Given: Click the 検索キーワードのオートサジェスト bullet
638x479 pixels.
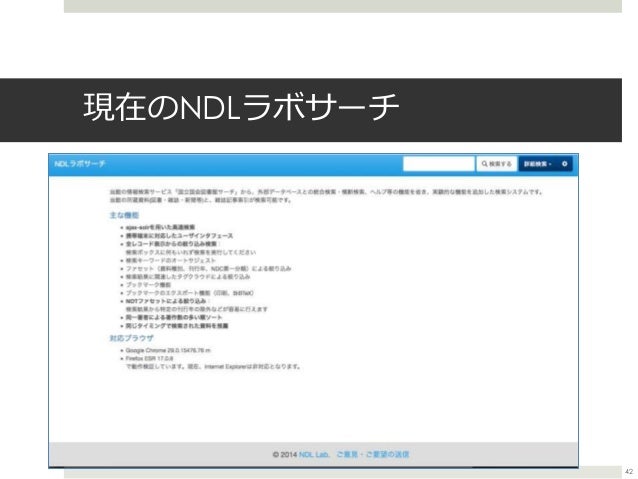Looking at the screenshot, I should [170, 260].
